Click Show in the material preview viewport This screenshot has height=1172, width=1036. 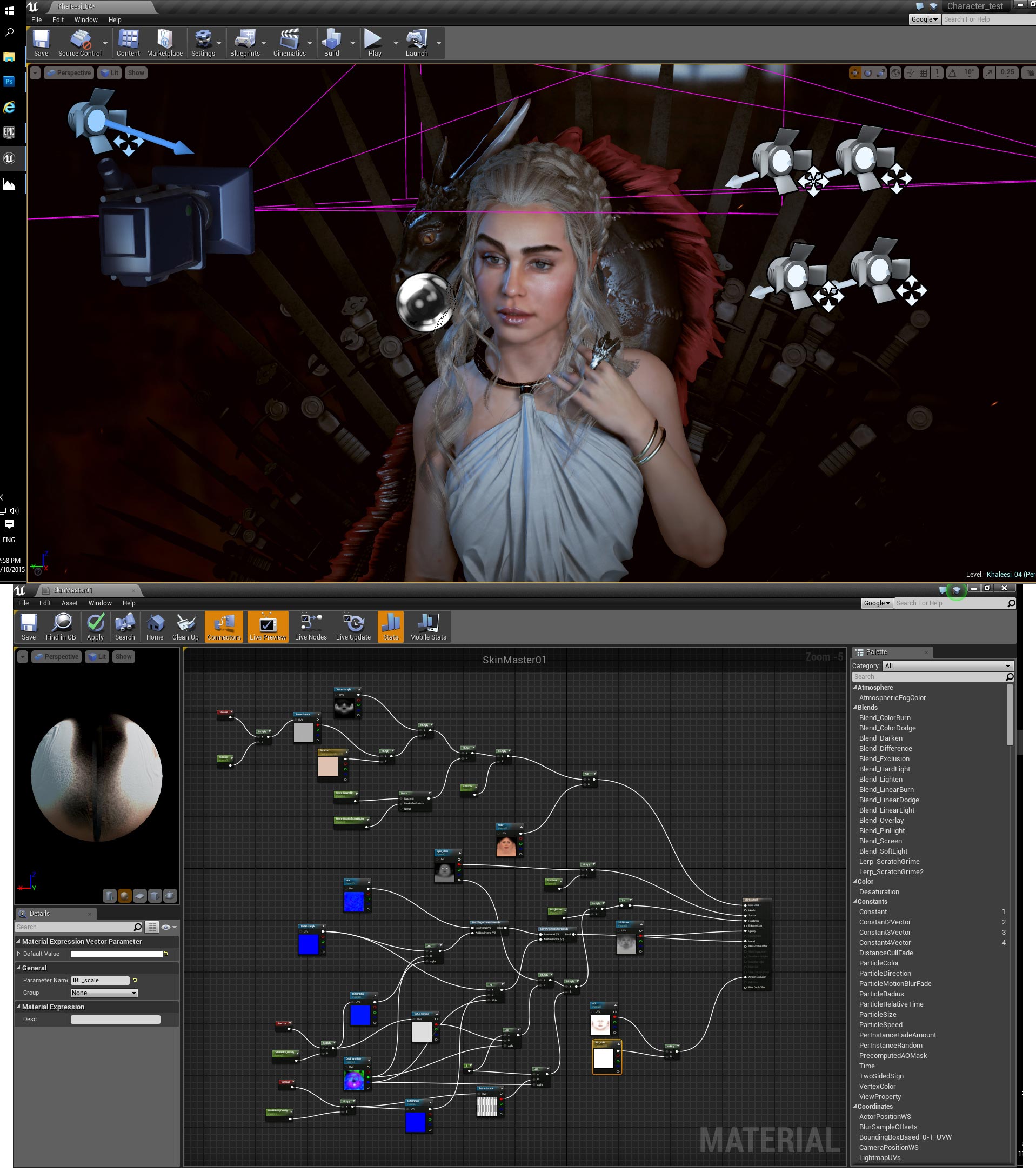(x=123, y=656)
